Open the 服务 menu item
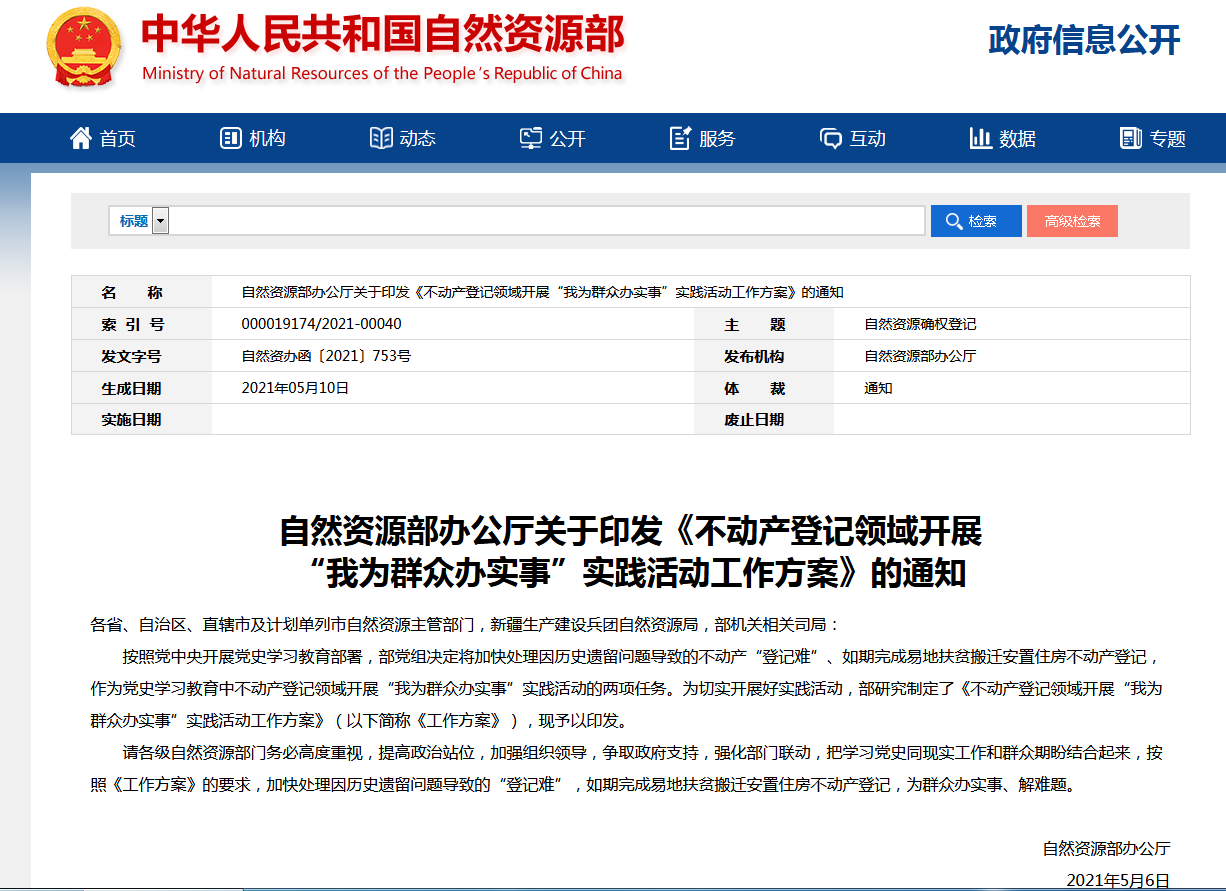The height and width of the screenshot is (891, 1226). tap(717, 139)
